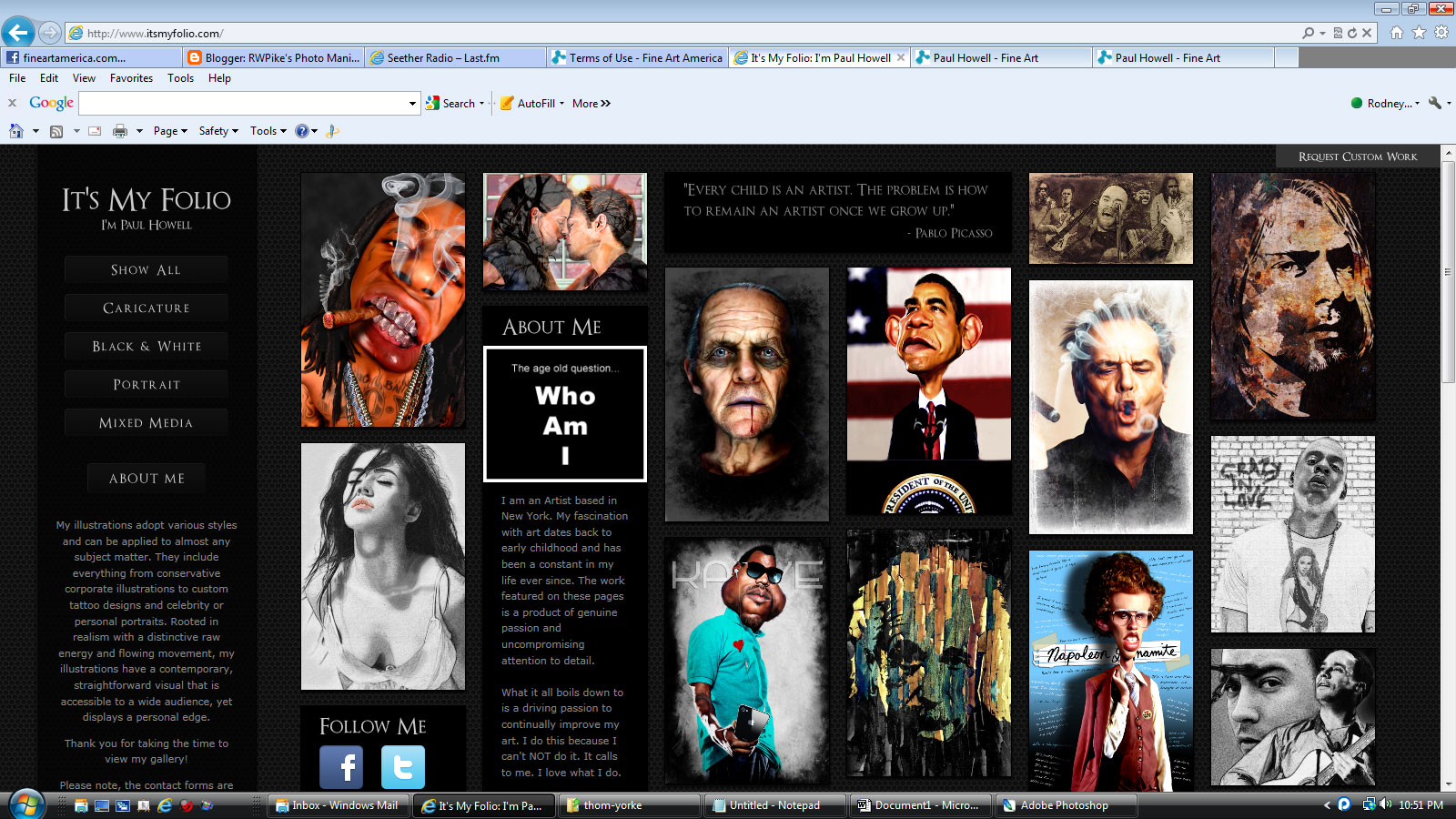Click the volume speaker tray icon
This screenshot has width=1456, height=819.
click(x=1386, y=804)
